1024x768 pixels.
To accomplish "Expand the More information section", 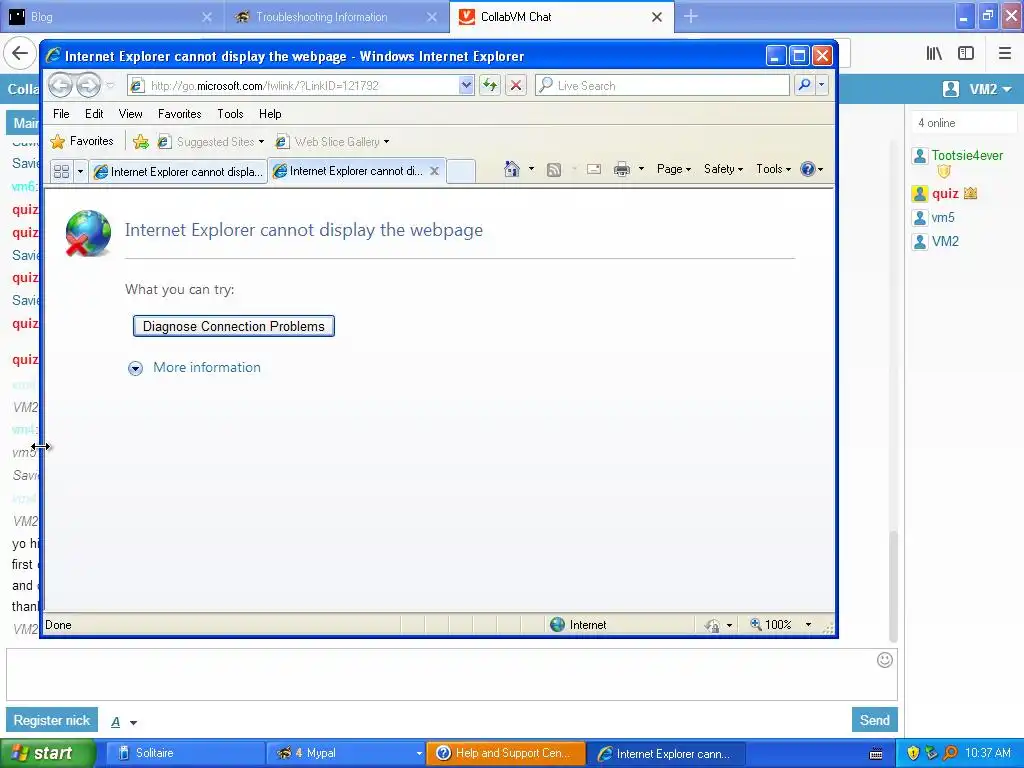I will click(194, 368).
